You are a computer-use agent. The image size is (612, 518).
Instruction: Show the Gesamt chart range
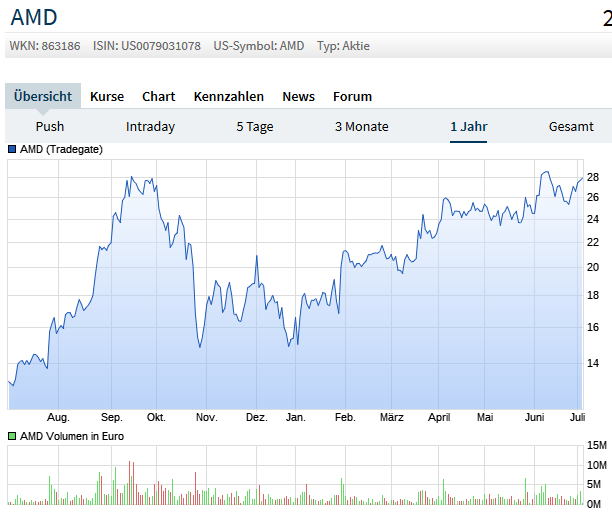tap(571, 126)
